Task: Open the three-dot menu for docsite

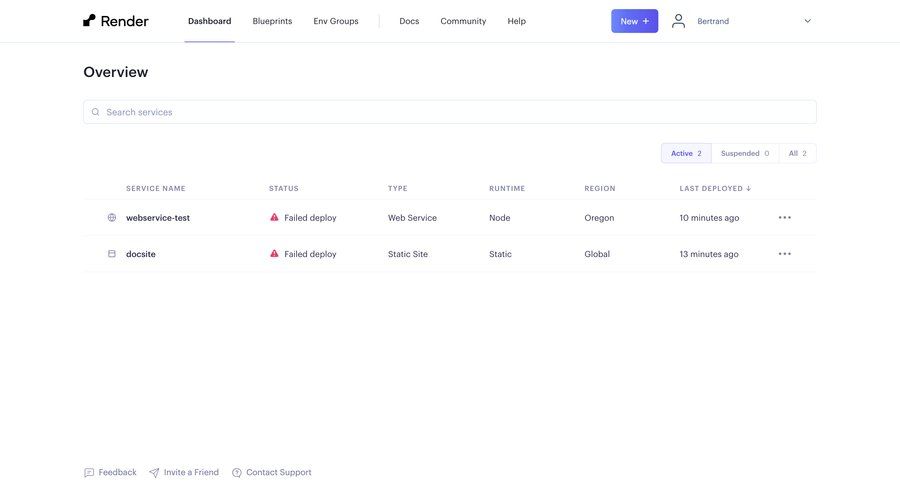Action: tap(785, 254)
